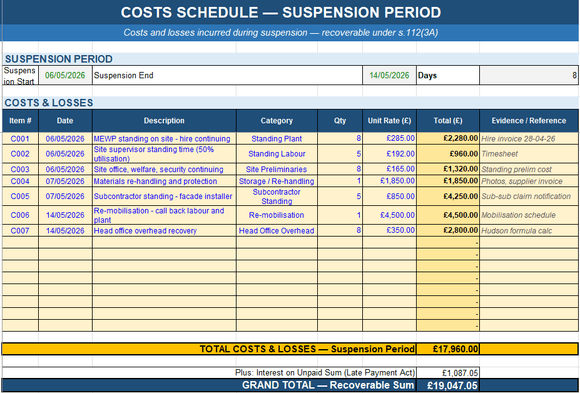Select the Timesheet evidence cell
This screenshot has width=580, height=393.
529,154
